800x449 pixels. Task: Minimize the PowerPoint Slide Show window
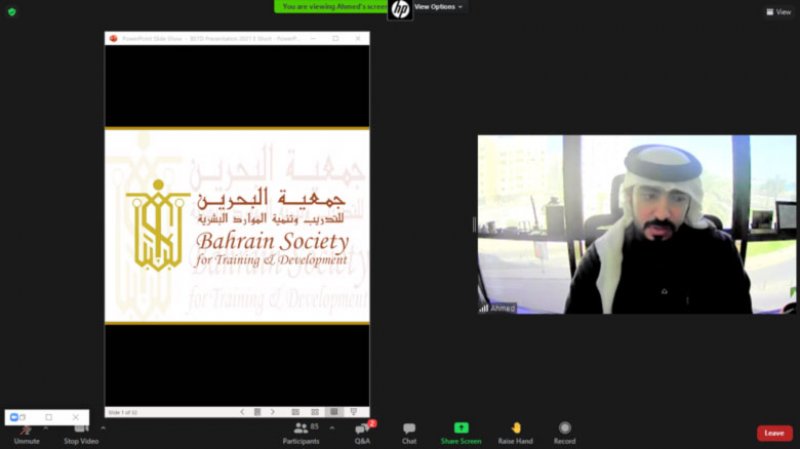pyautogui.click(x=313, y=38)
